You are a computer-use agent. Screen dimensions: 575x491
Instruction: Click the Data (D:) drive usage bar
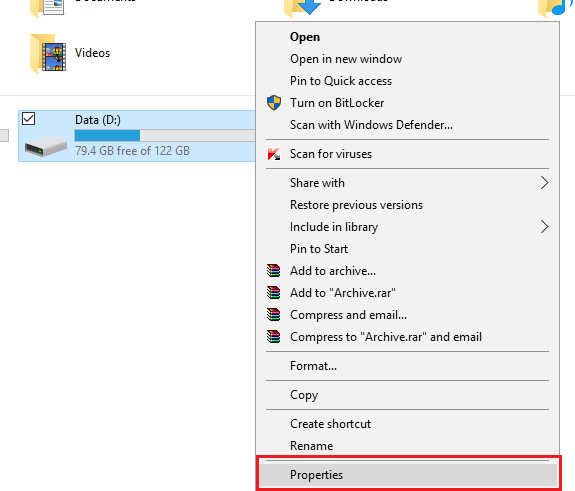coord(165,136)
